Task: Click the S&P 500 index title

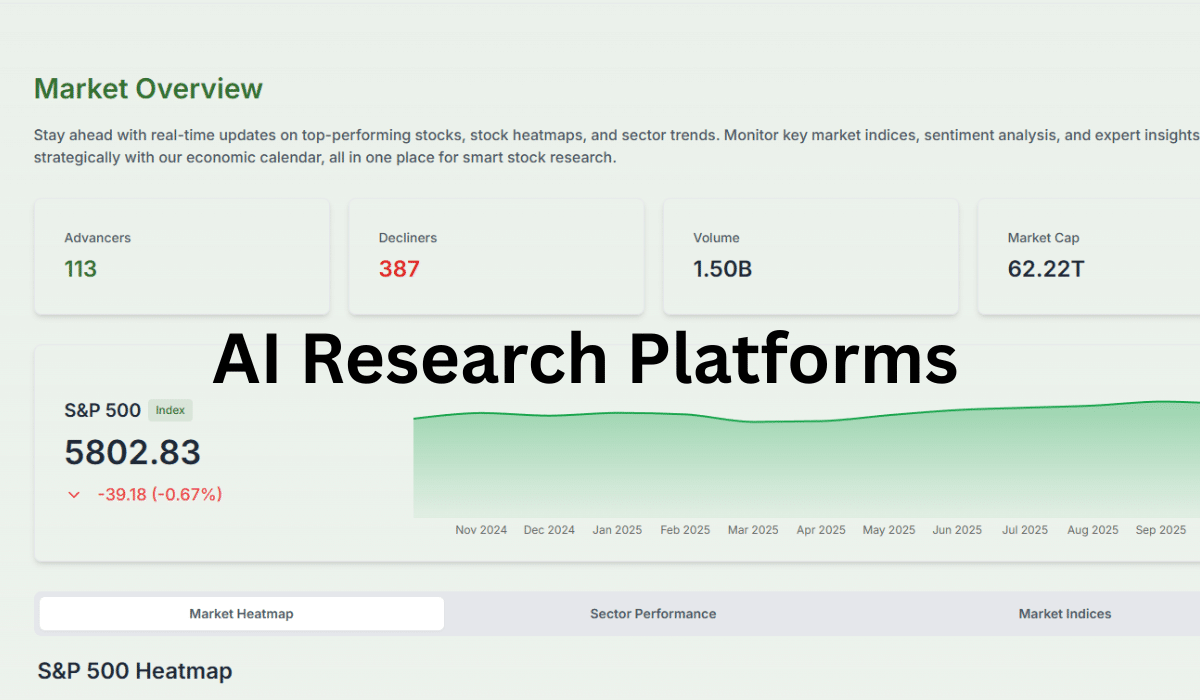Action: (102, 410)
